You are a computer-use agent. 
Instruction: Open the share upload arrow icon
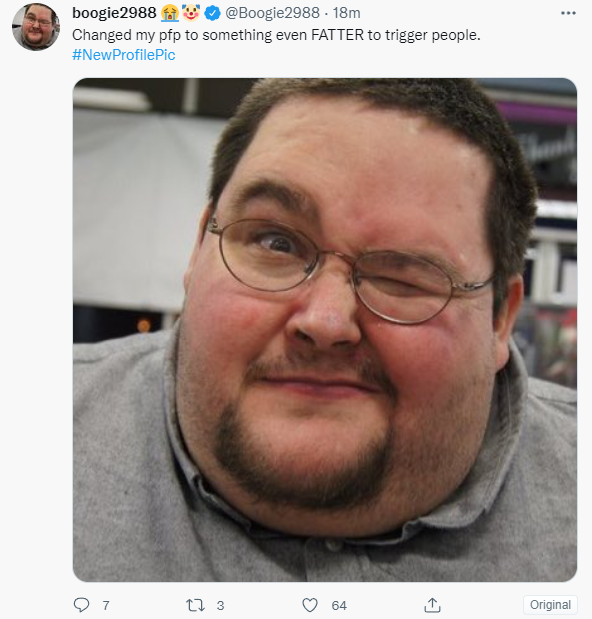(432, 605)
